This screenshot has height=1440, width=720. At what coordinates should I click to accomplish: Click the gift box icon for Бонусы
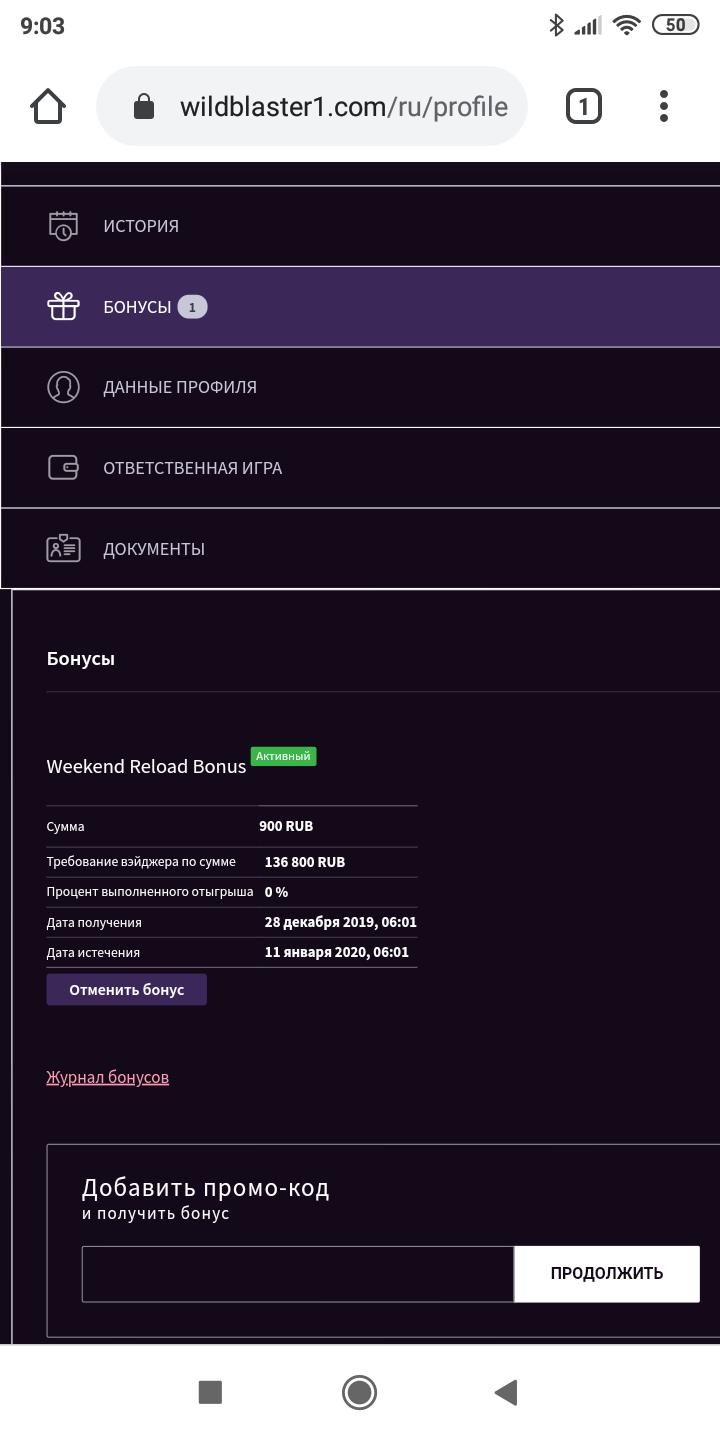pyautogui.click(x=63, y=307)
